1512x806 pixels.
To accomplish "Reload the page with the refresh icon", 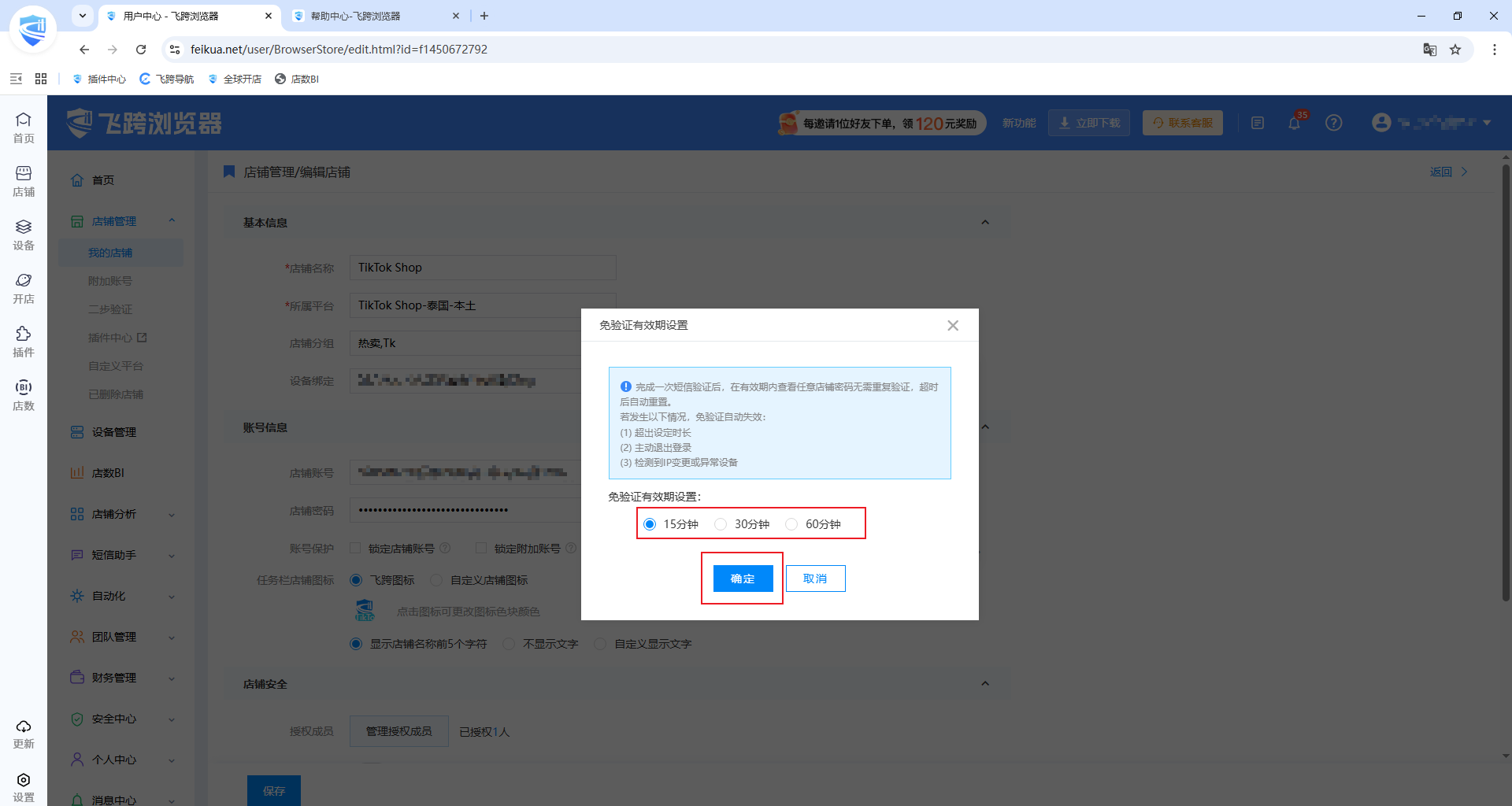I will click(x=141, y=50).
